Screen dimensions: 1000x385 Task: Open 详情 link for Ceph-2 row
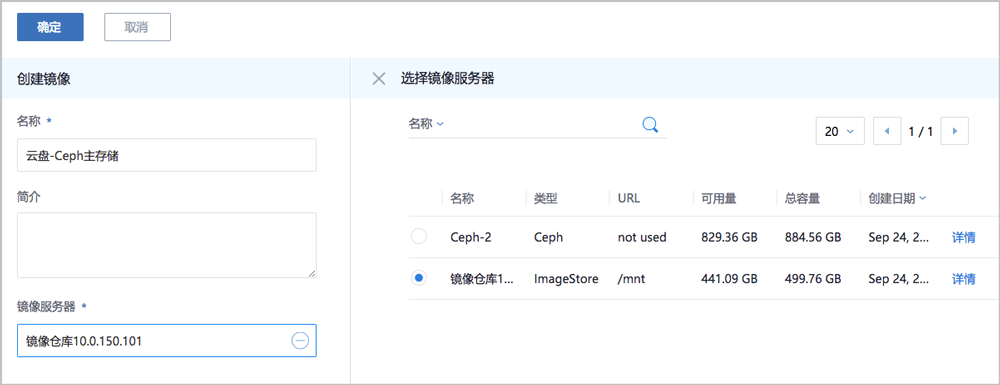click(x=964, y=238)
